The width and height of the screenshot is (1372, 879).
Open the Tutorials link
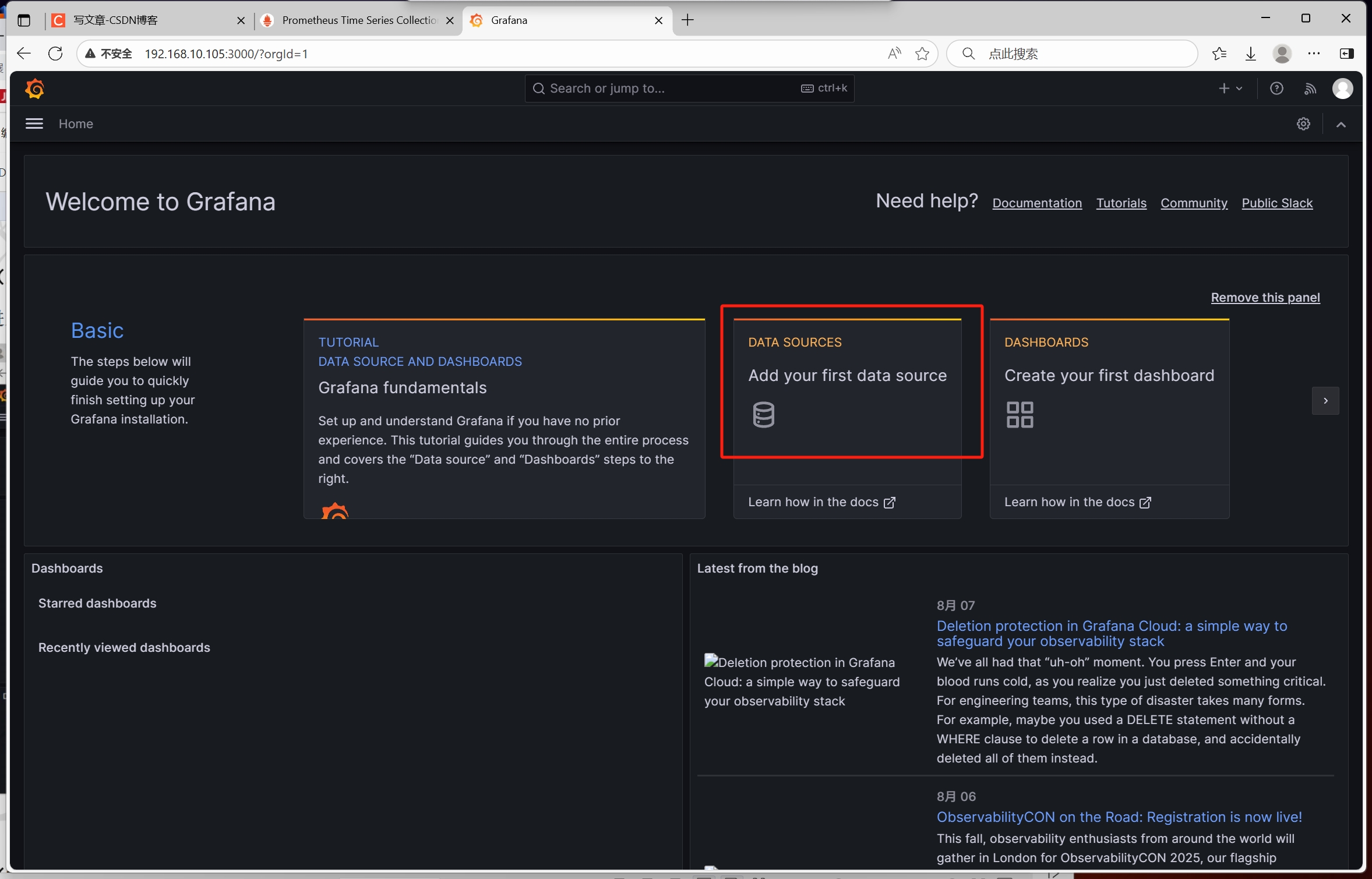(1121, 203)
